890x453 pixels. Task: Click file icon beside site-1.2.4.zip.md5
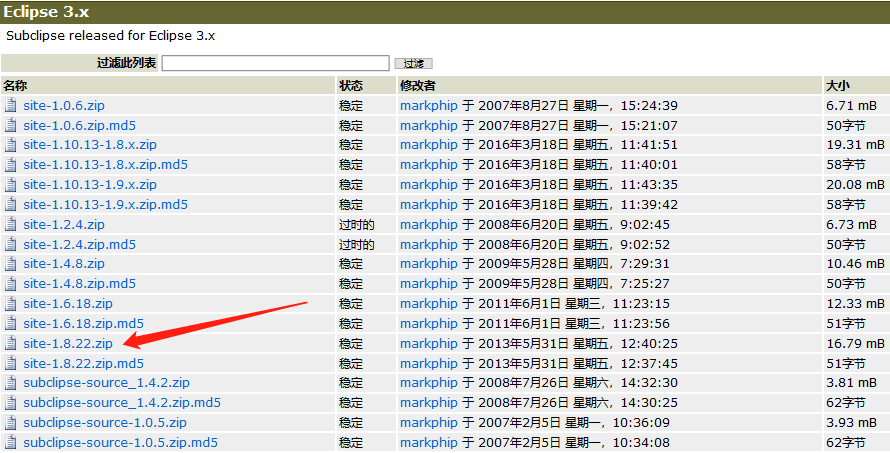point(11,244)
